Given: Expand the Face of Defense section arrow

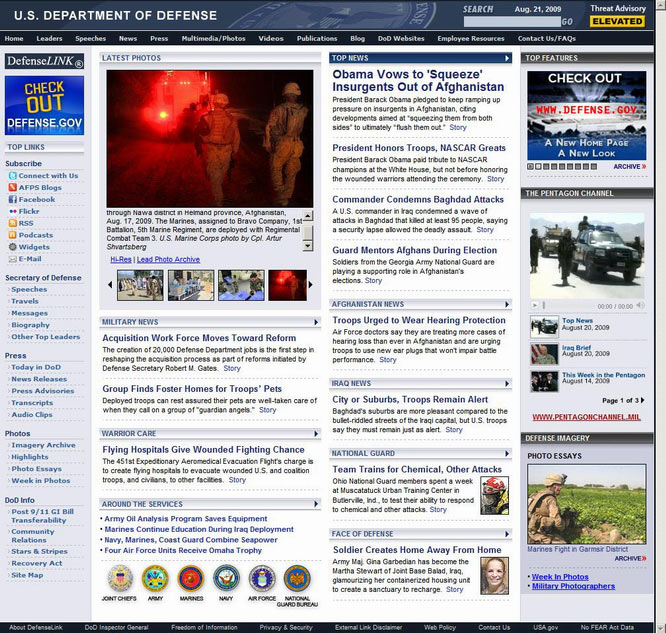Looking at the screenshot, I should (x=507, y=534).
